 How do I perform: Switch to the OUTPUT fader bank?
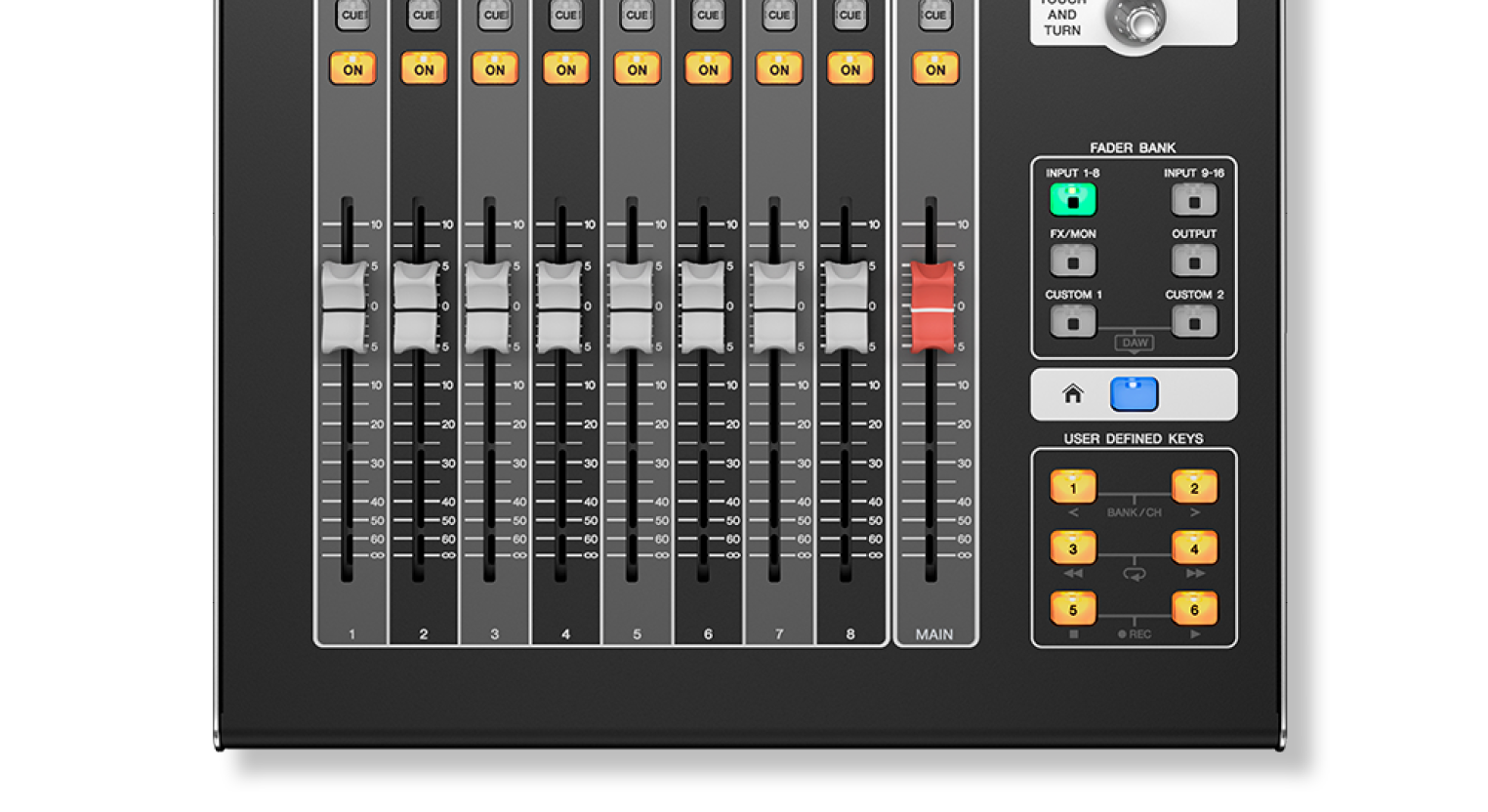coord(1193,261)
